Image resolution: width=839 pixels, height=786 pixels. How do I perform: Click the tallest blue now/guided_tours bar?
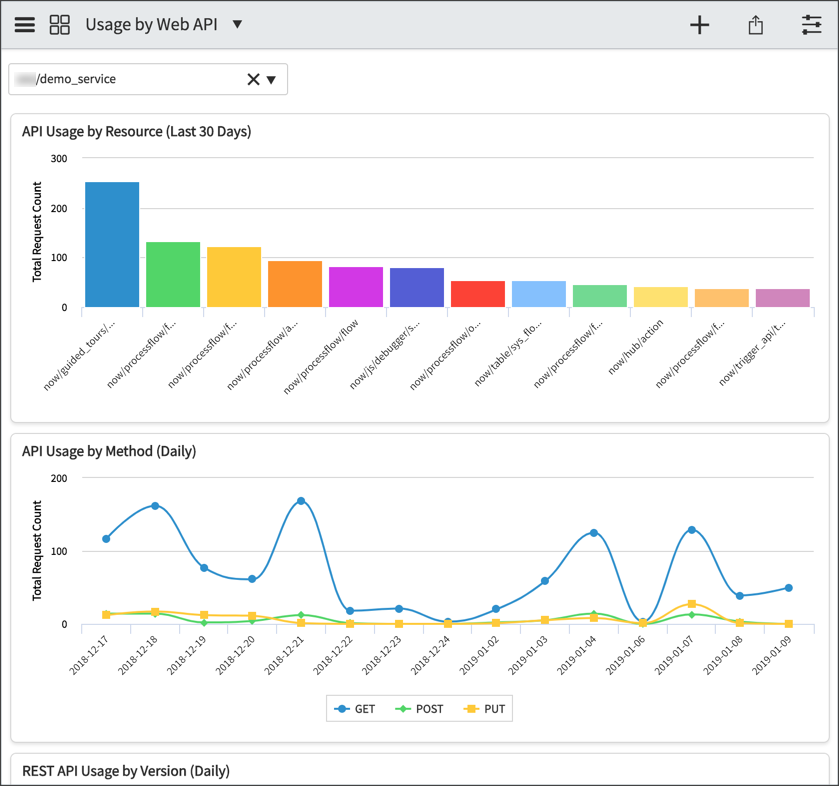pyautogui.click(x=111, y=245)
